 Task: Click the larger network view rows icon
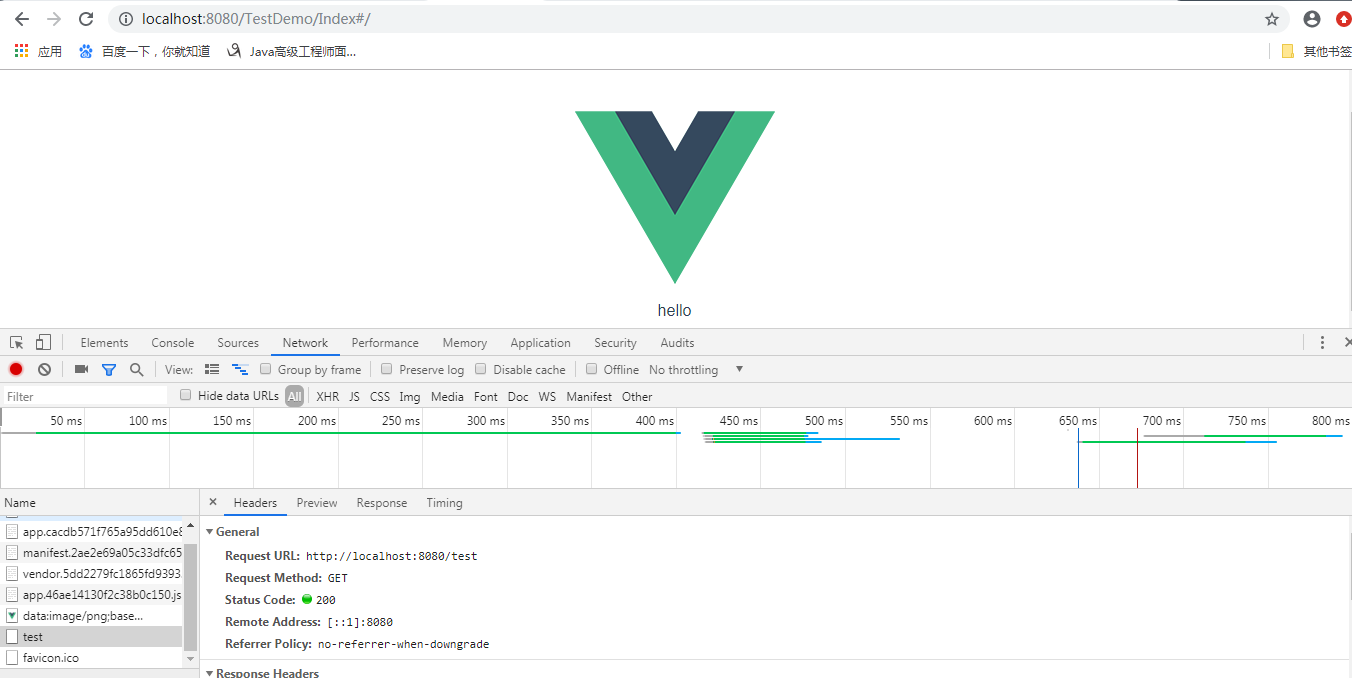pos(212,369)
